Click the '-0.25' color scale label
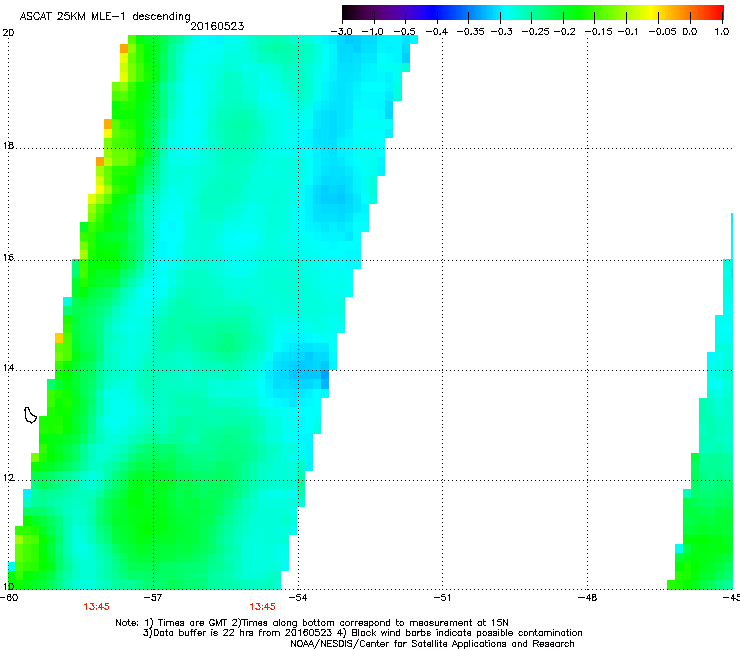The width and height of the screenshot is (740, 650). [535, 32]
